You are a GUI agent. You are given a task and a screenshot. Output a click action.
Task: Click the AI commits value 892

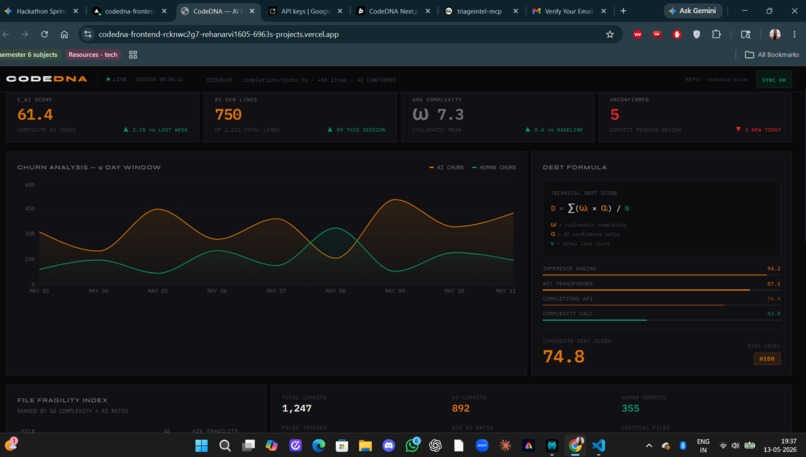(x=461, y=408)
